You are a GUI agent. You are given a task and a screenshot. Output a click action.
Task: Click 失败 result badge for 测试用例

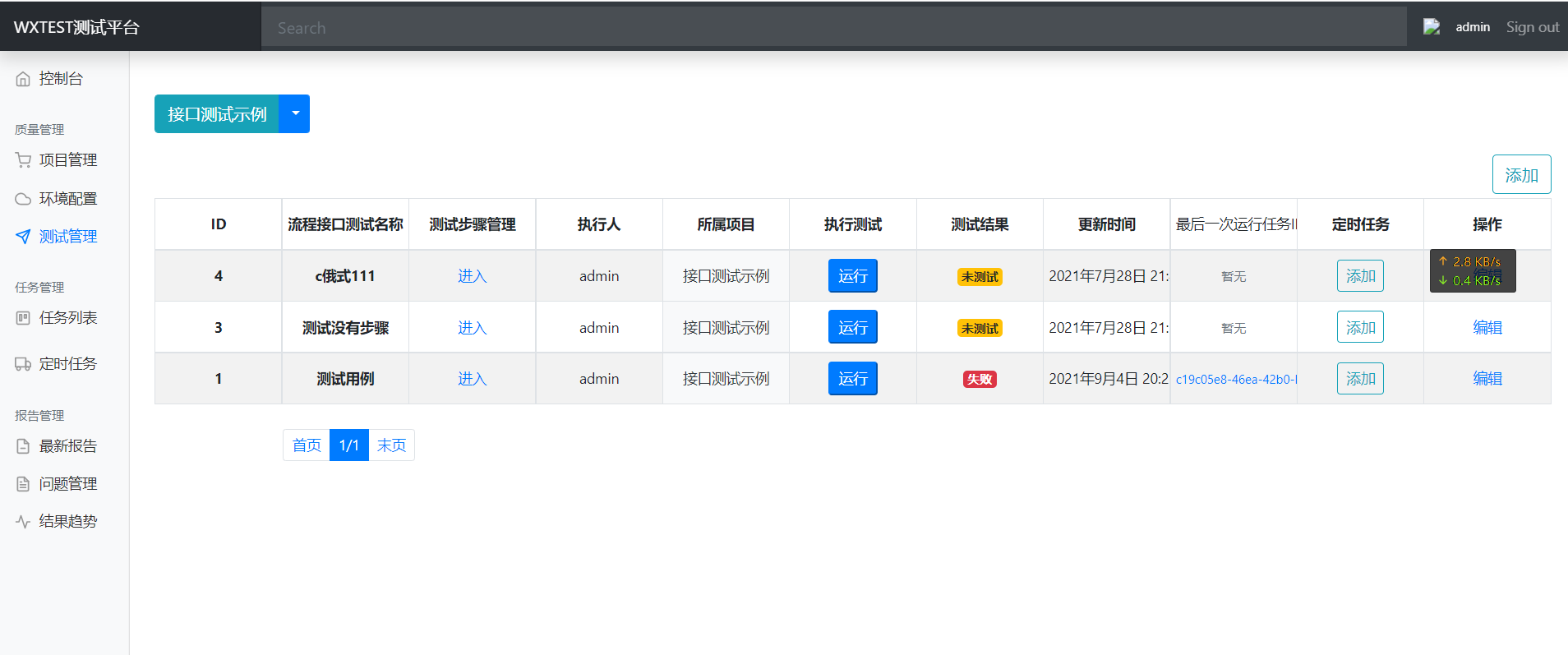point(980,380)
